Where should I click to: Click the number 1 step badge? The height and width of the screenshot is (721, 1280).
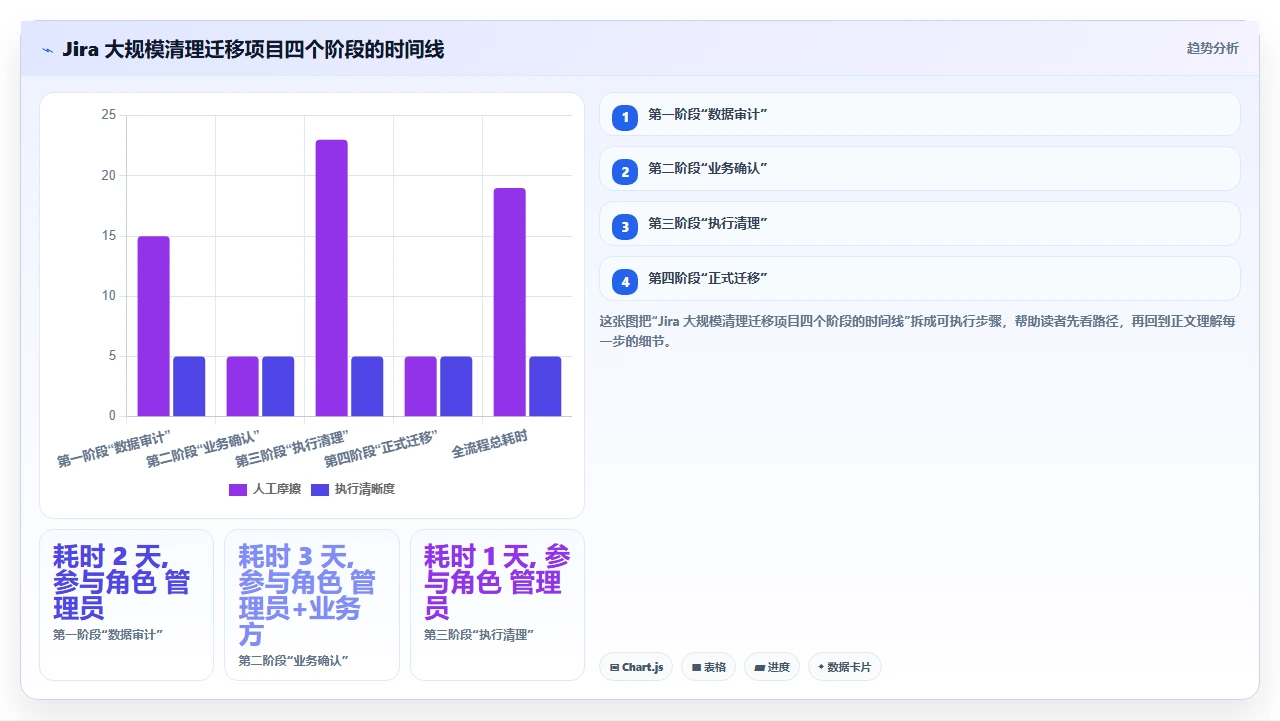click(x=625, y=117)
